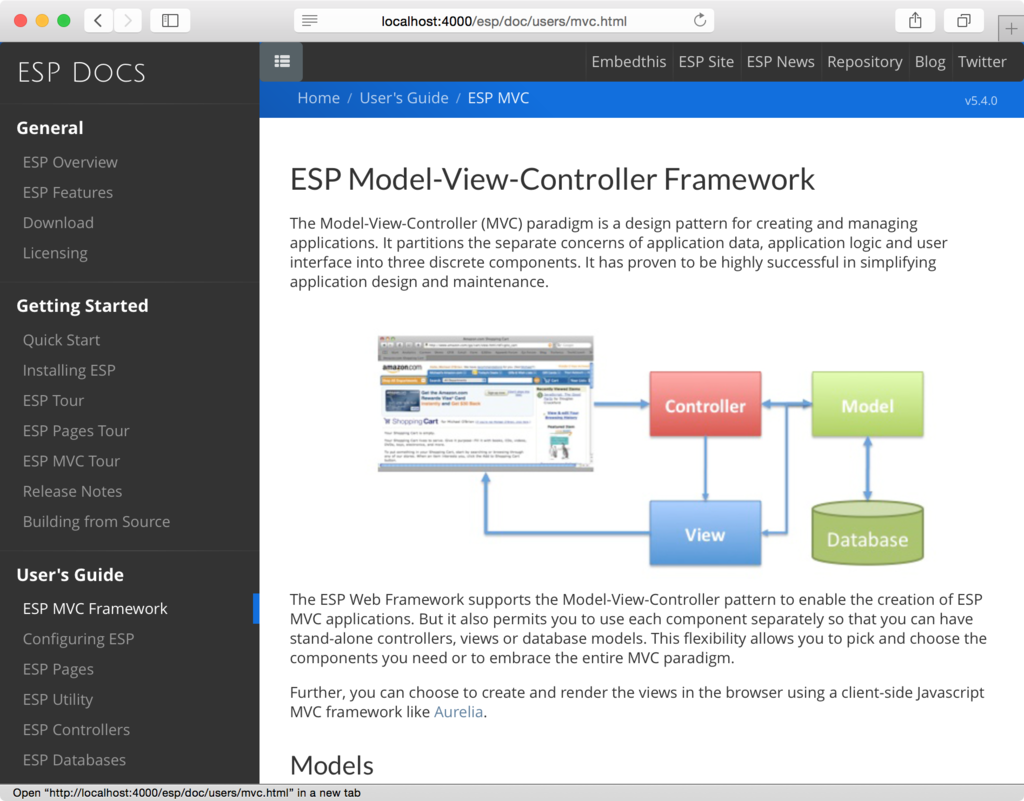Viewport: 1024px width, 801px height.
Task: Click Safari's forward arrow button
Action: coord(128,21)
